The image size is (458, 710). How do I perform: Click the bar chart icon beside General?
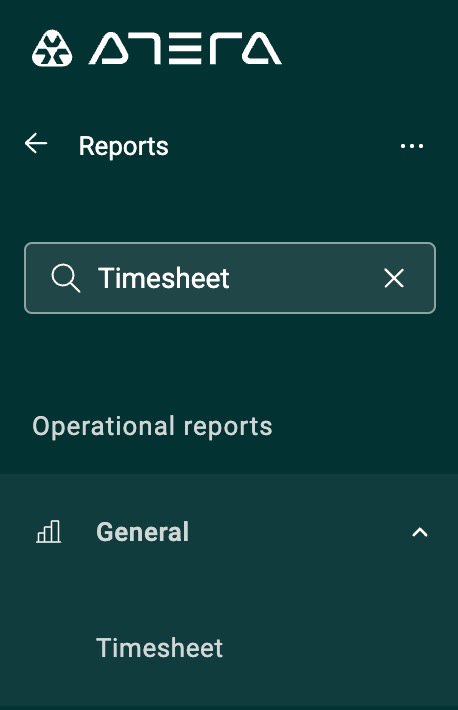point(48,531)
